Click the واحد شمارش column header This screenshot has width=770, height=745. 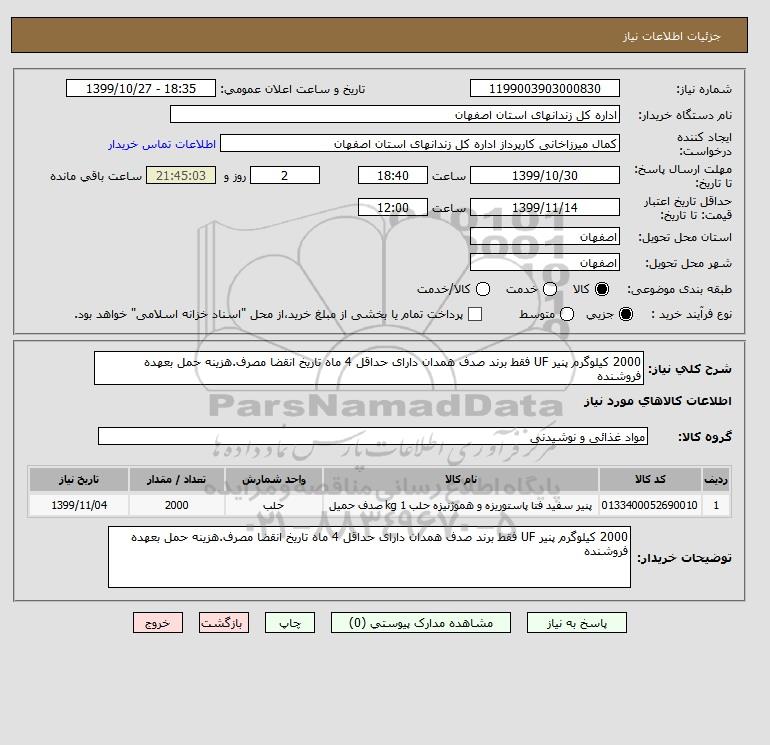(274, 479)
